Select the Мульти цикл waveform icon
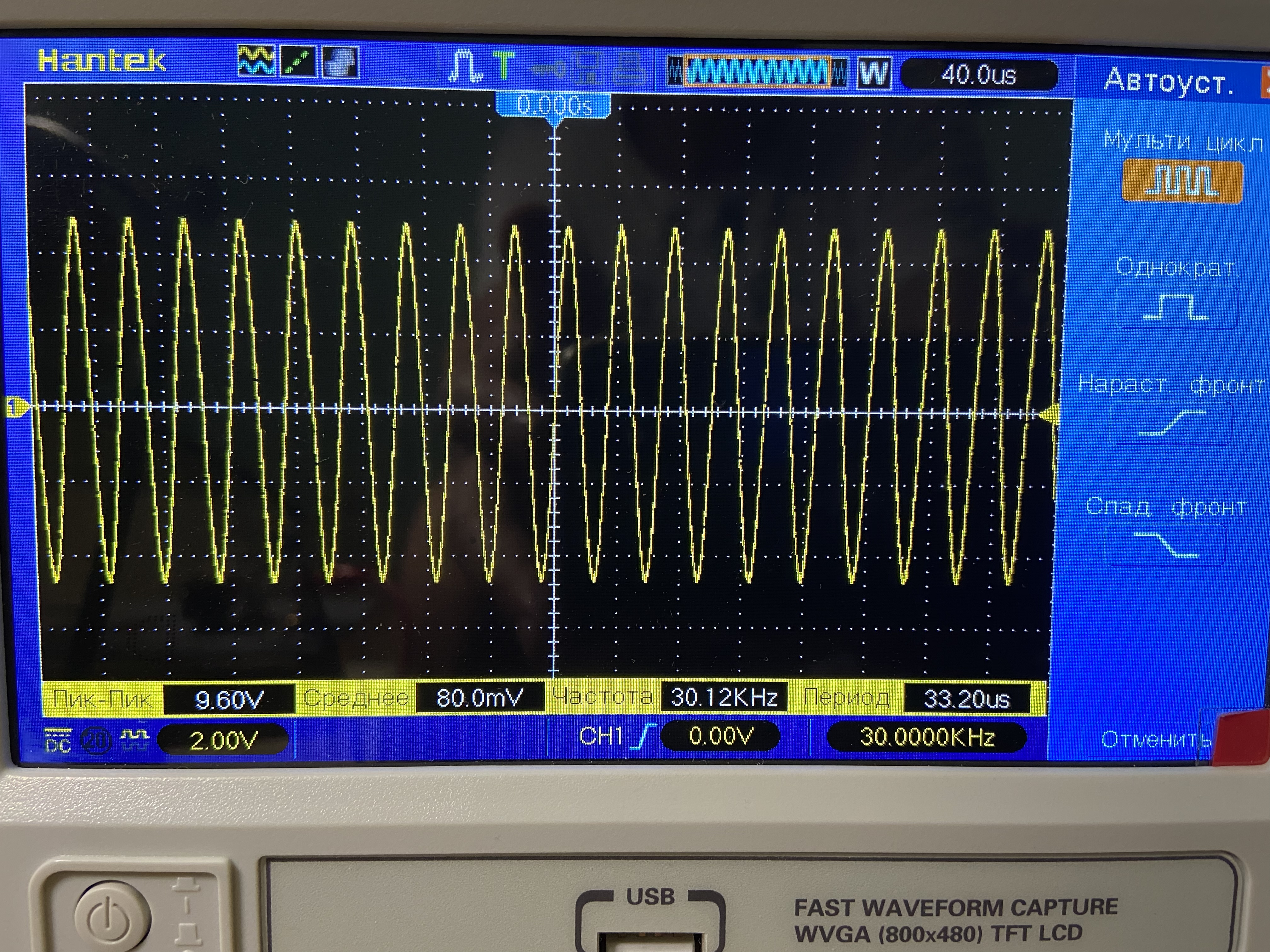The image size is (1270, 952). [x=1182, y=182]
